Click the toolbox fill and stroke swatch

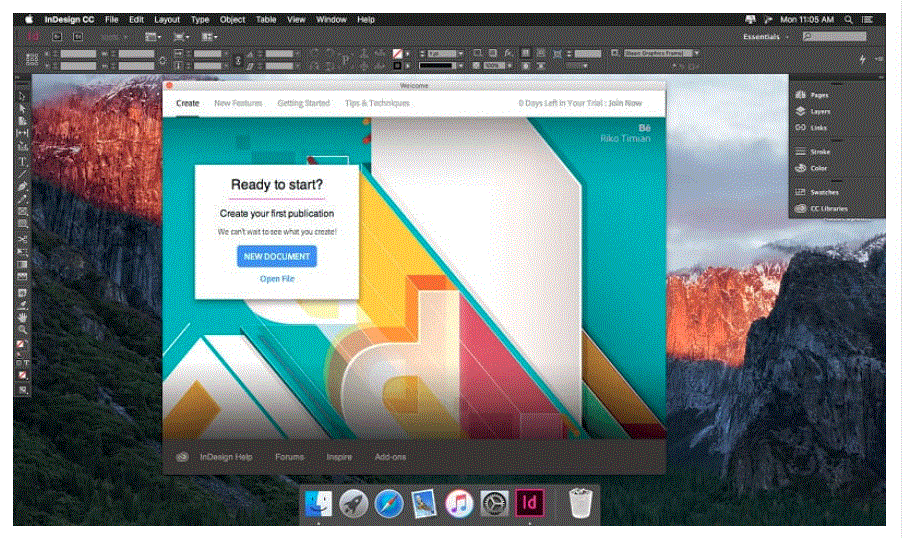[x=21, y=344]
